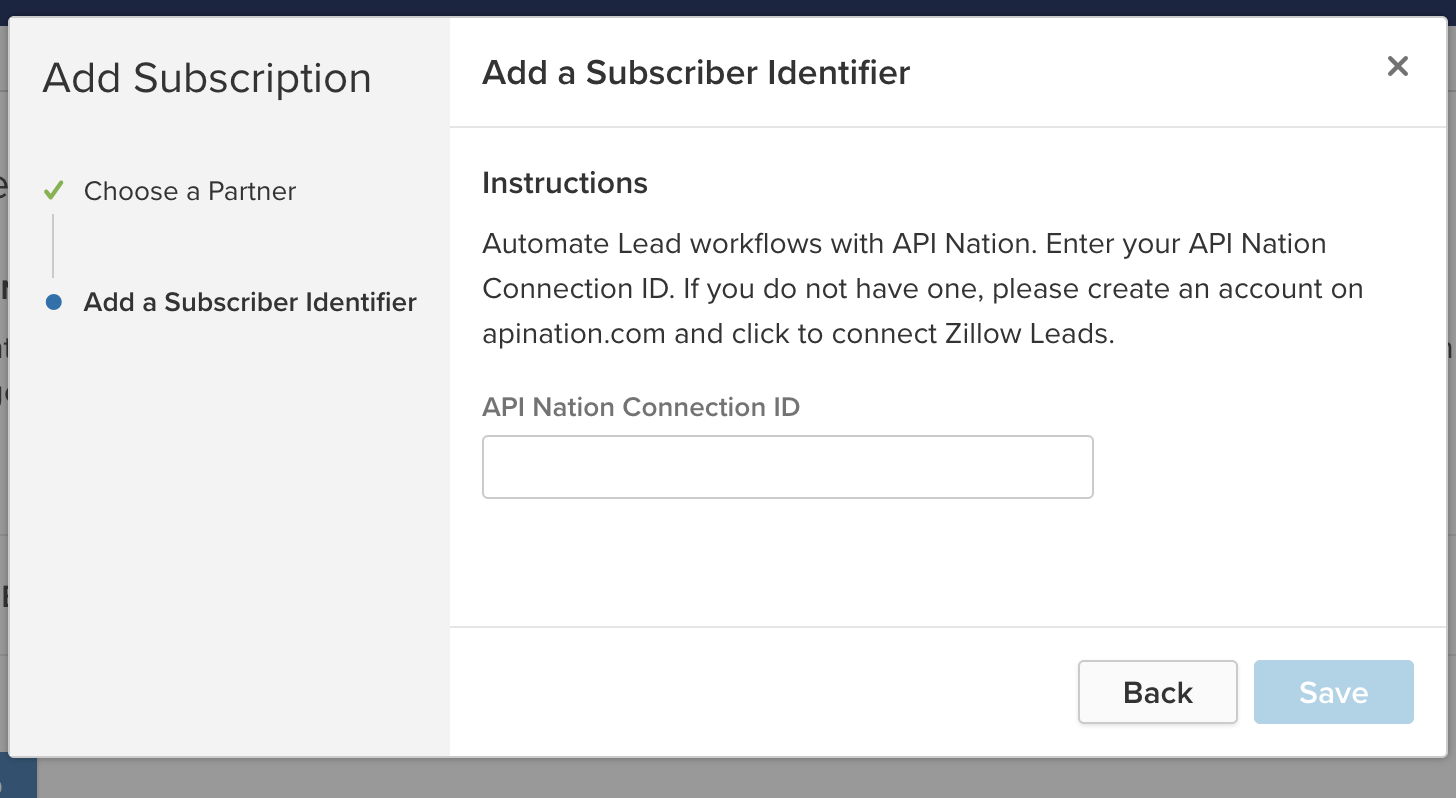Viewport: 1456px width, 798px height.
Task: Click the vertical connector line between steps
Action: [53, 245]
